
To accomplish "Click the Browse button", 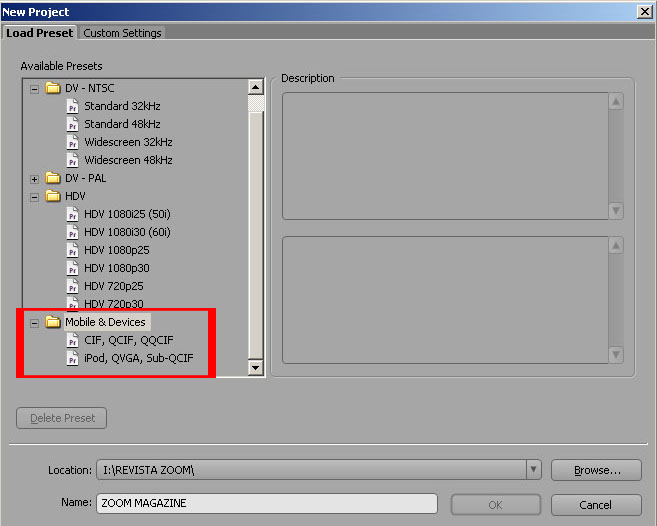I will point(595,470).
